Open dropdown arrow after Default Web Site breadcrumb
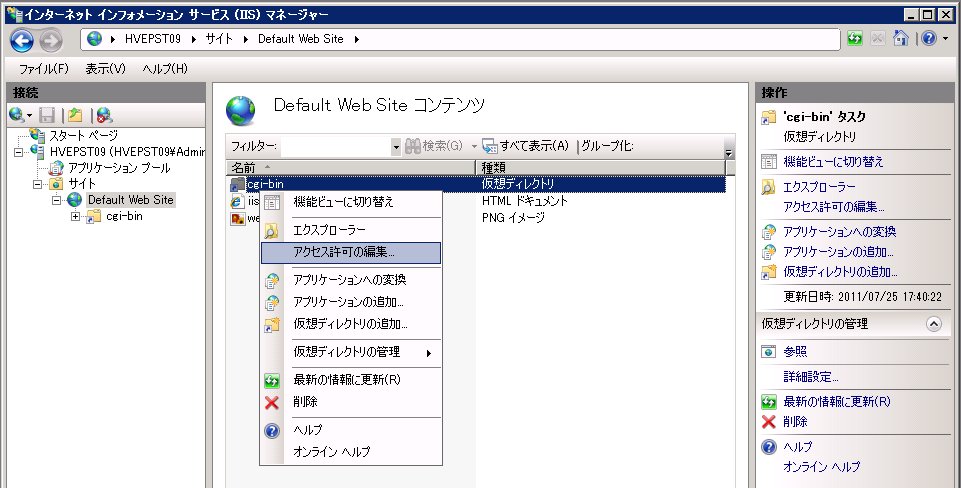Image resolution: width=961 pixels, height=488 pixels. coord(356,39)
